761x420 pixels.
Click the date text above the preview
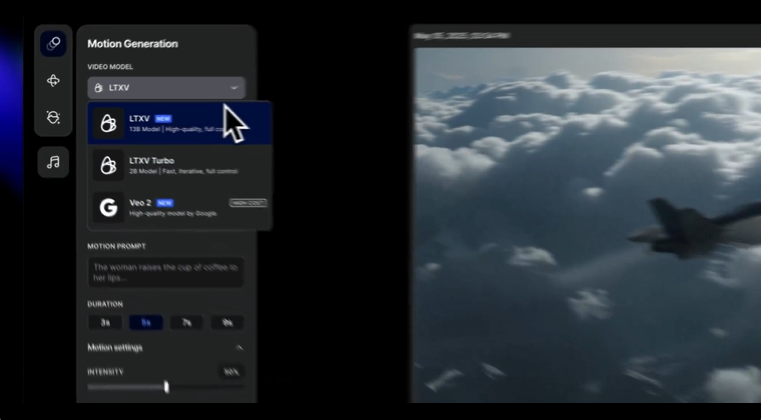pyautogui.click(x=461, y=35)
